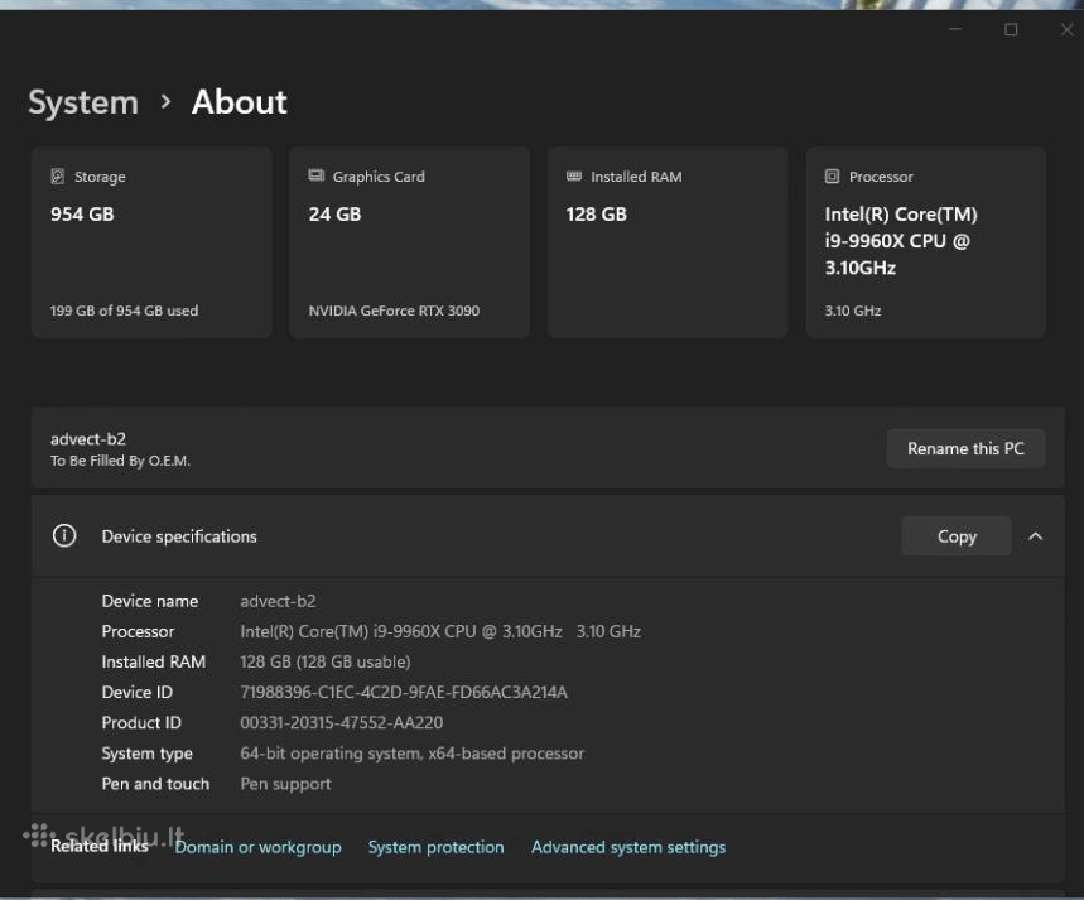Select Product ID value 00331-20315-47552-AA220
Viewport: 1084px width, 900px height.
click(x=342, y=722)
